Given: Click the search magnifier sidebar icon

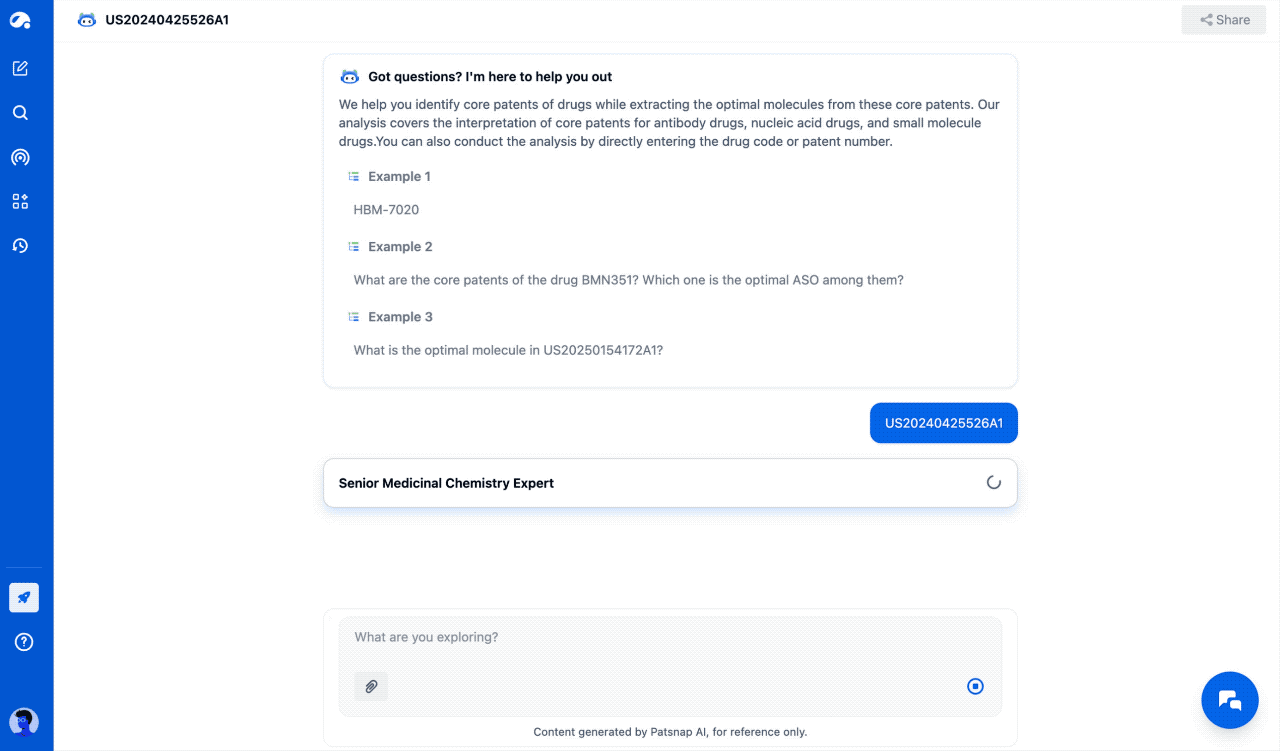Looking at the screenshot, I should point(20,113).
